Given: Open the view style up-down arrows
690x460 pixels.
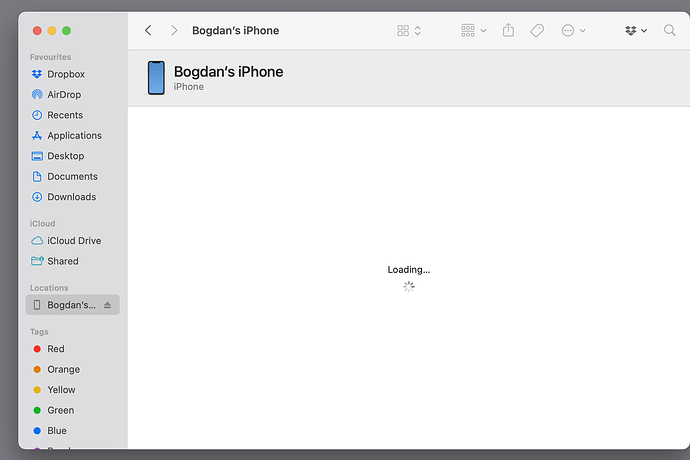Looking at the screenshot, I should (418, 30).
